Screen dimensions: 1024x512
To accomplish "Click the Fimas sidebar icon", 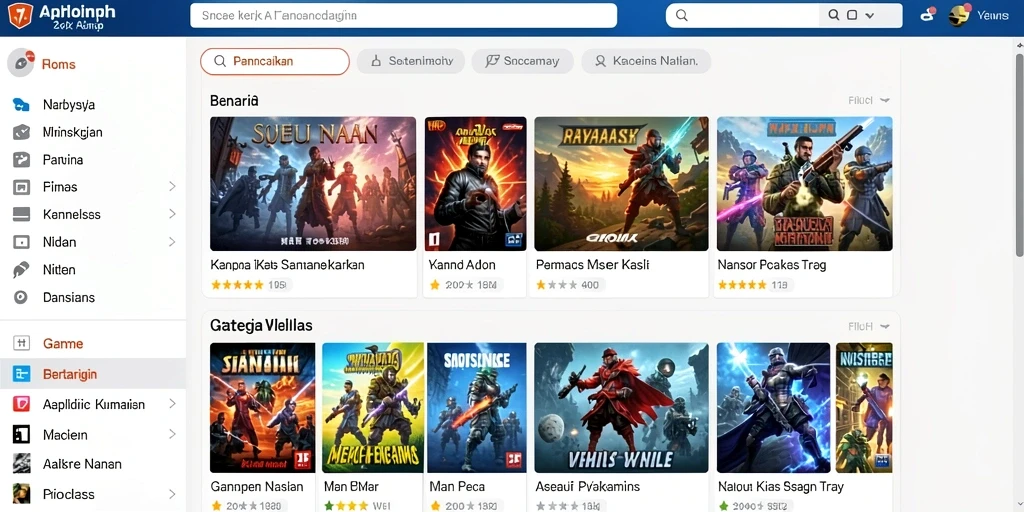I will 21,187.
